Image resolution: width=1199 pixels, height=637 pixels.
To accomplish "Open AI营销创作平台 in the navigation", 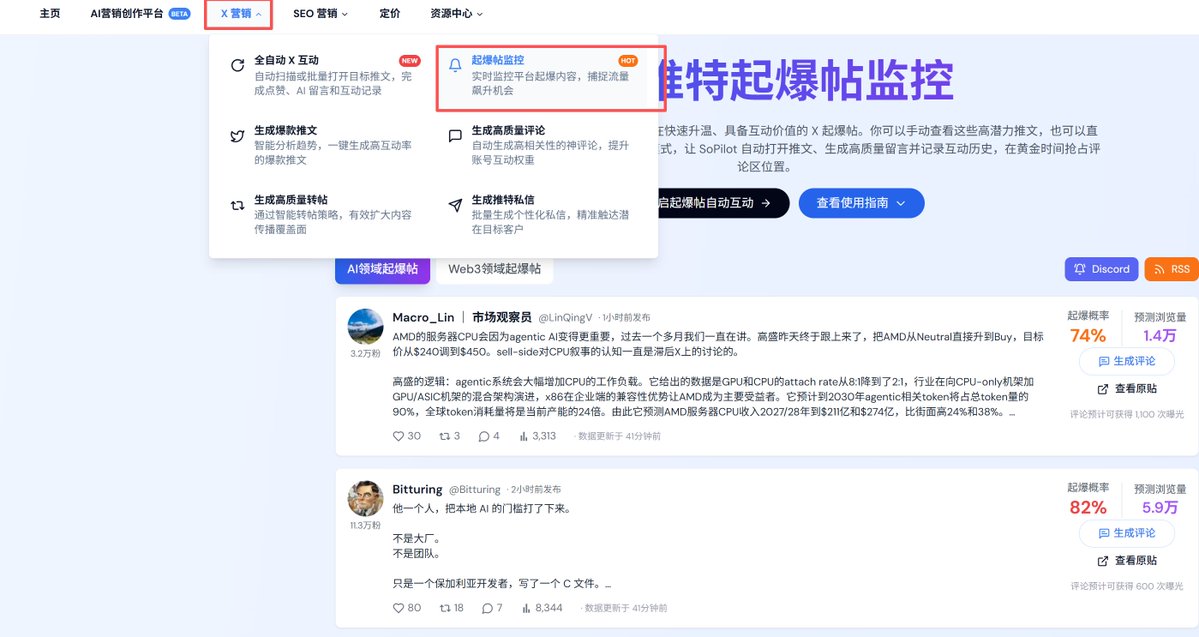I will [x=140, y=14].
